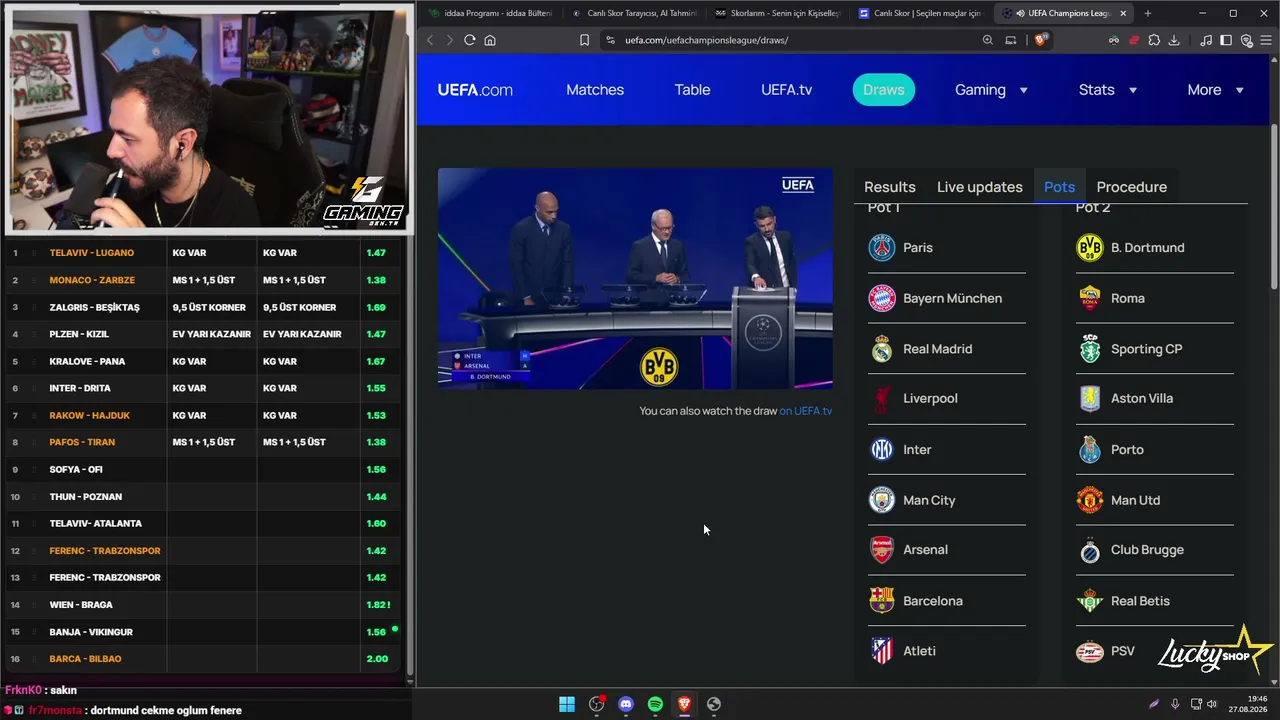
Task: Open the browser extensions puzzle icon
Action: coord(1154,40)
